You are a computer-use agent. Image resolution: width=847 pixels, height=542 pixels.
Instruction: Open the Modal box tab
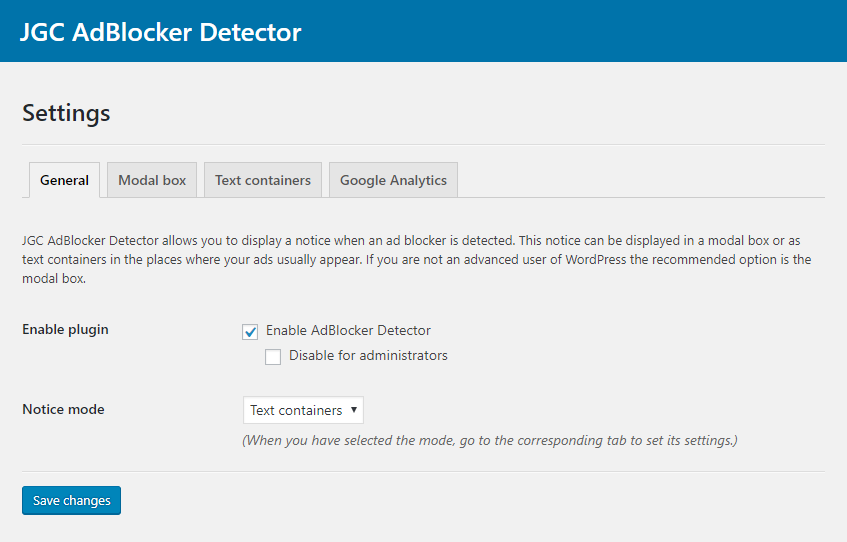point(152,180)
